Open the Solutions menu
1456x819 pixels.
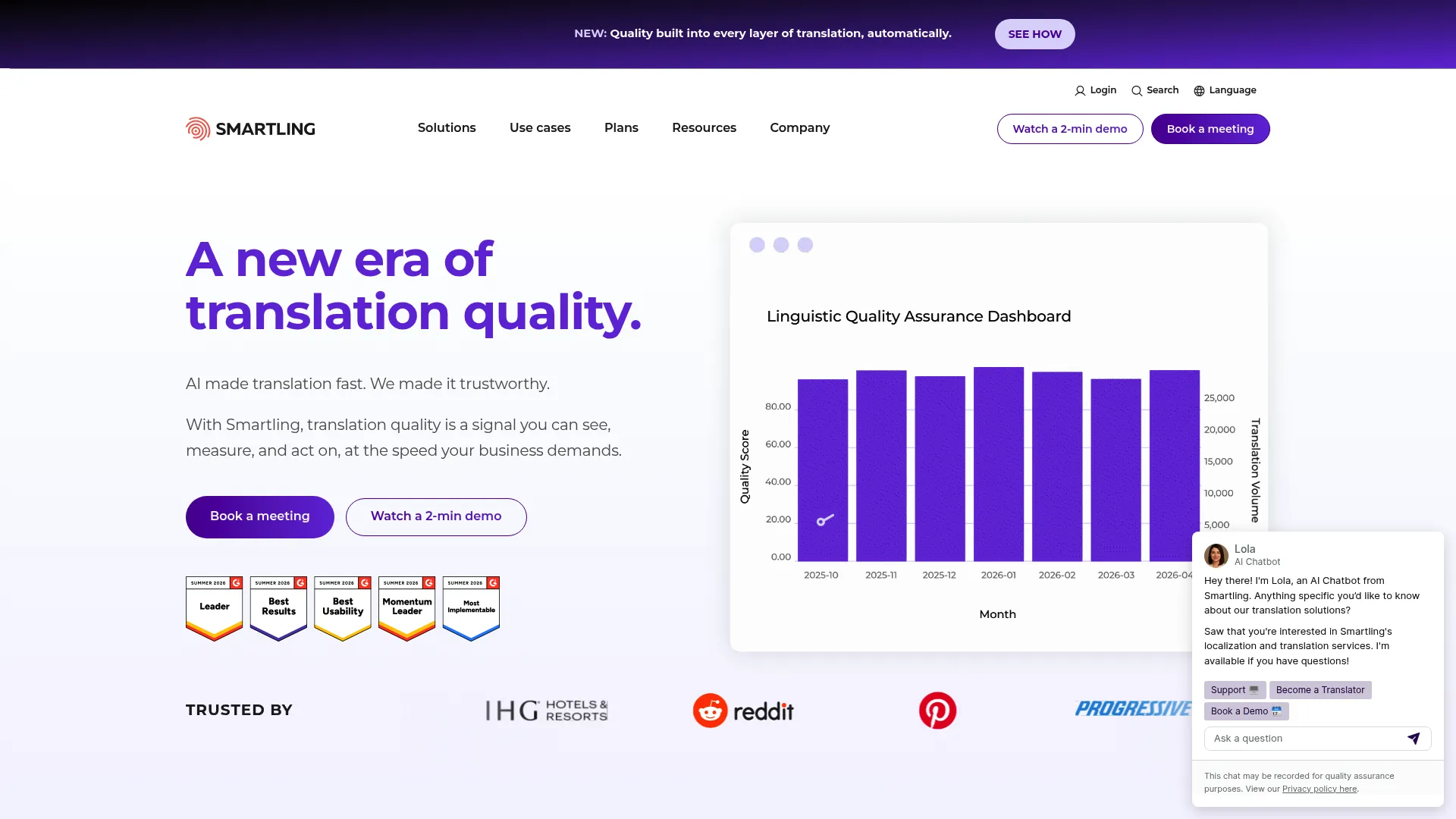click(447, 128)
